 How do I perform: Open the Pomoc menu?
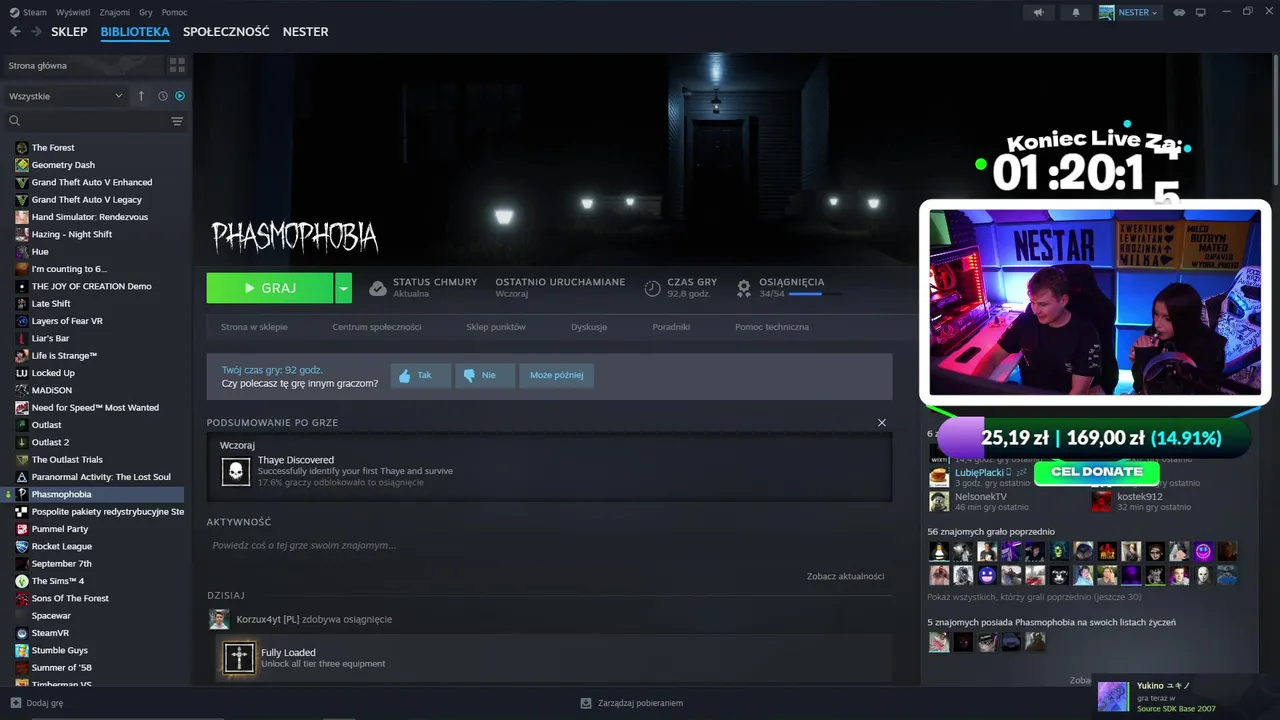pos(174,12)
